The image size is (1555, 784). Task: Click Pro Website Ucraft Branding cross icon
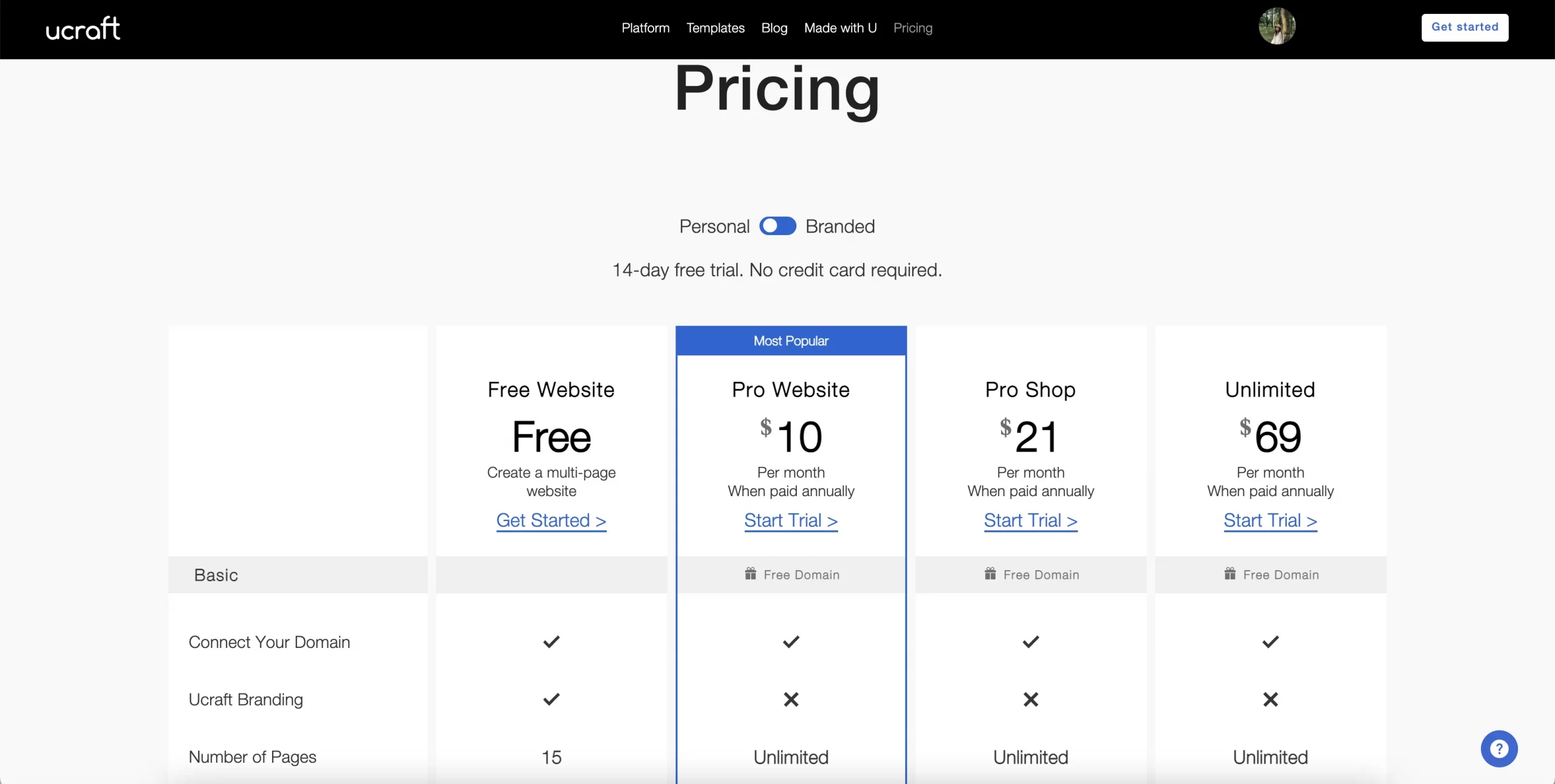(791, 700)
